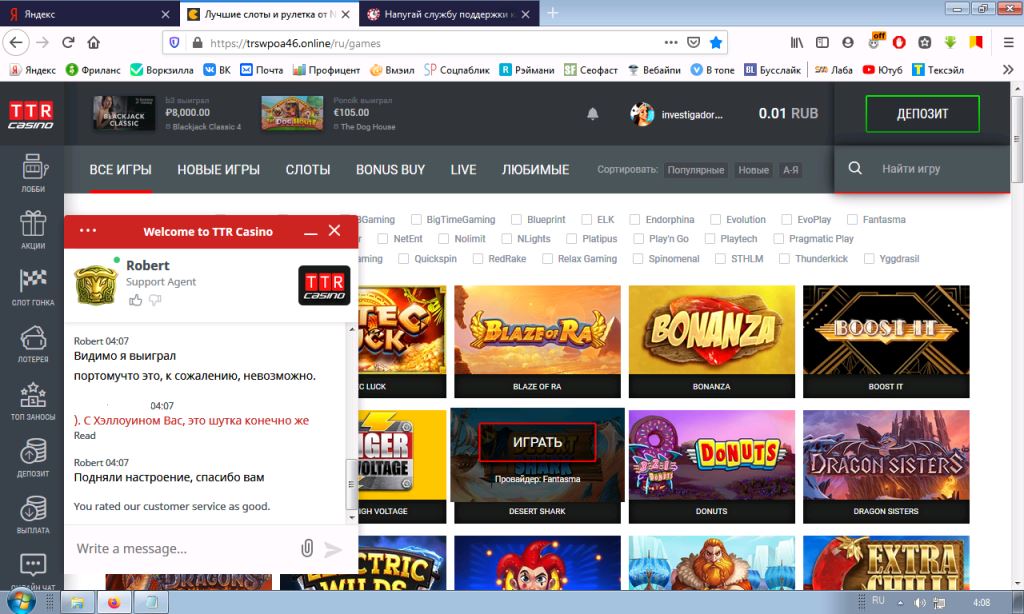Open the Windows Start menu
The width and height of the screenshot is (1024, 614).
point(20,602)
